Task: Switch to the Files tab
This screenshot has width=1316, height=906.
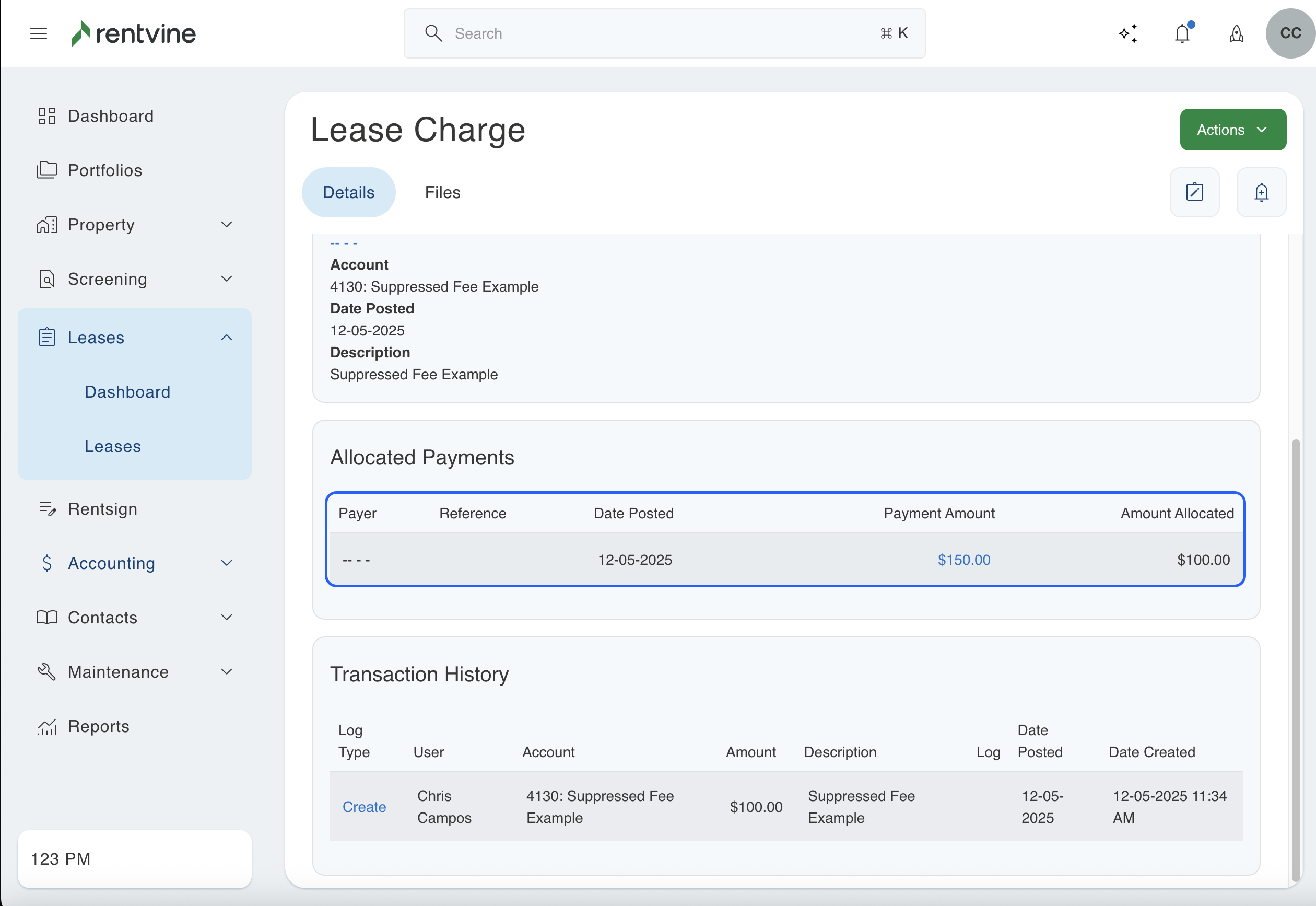Action: tap(442, 192)
